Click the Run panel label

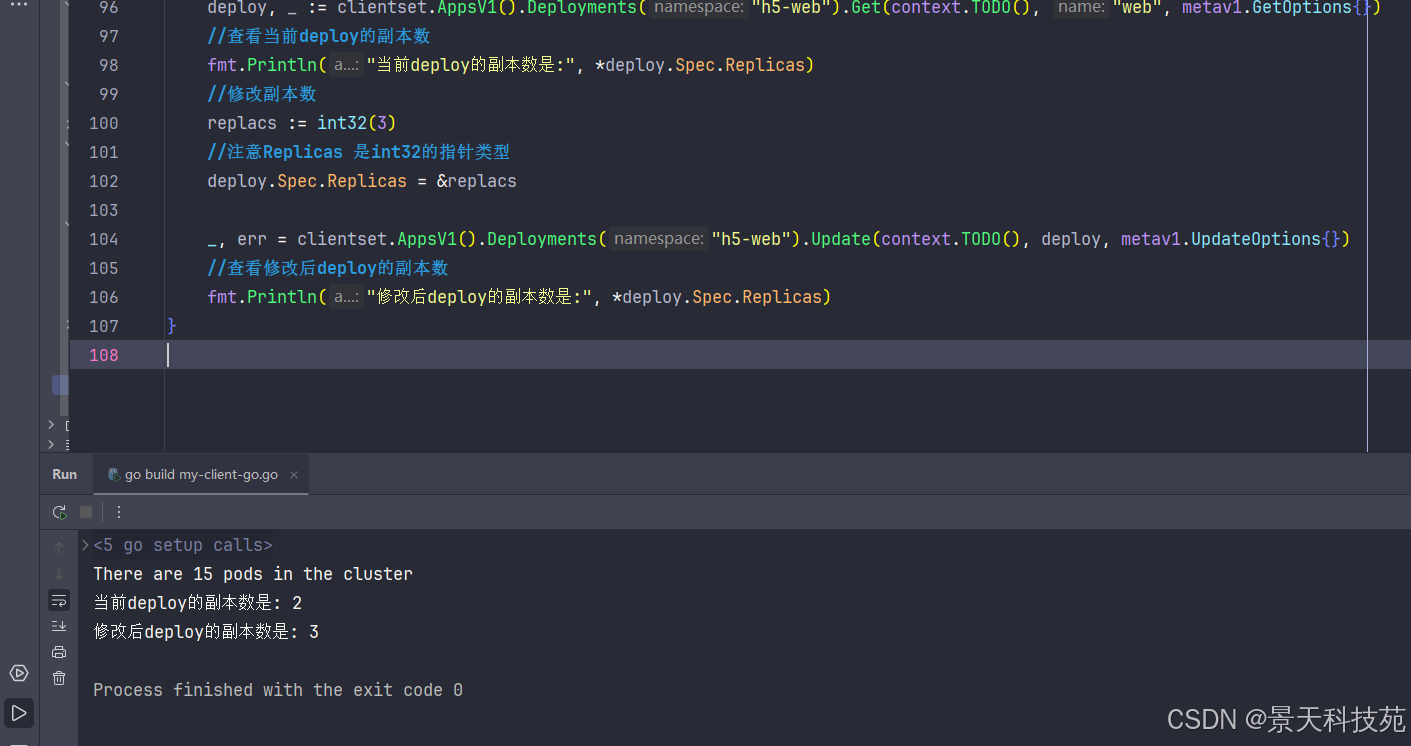pyautogui.click(x=65, y=475)
